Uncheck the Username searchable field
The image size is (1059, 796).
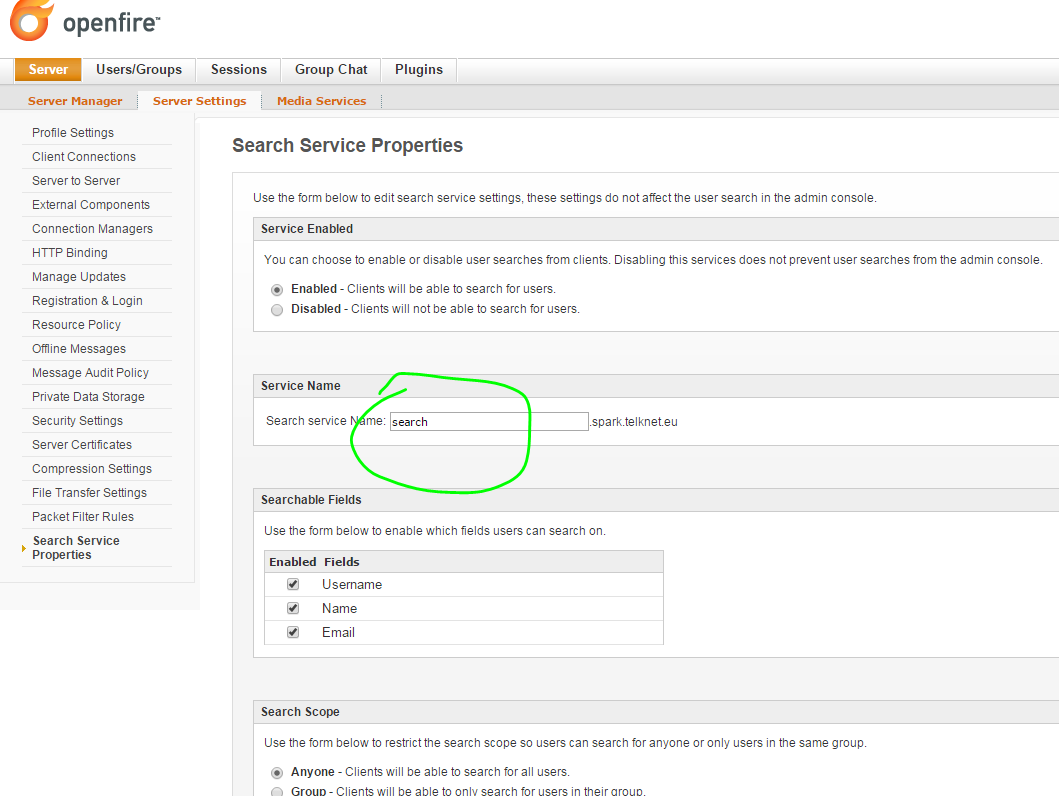pos(293,584)
